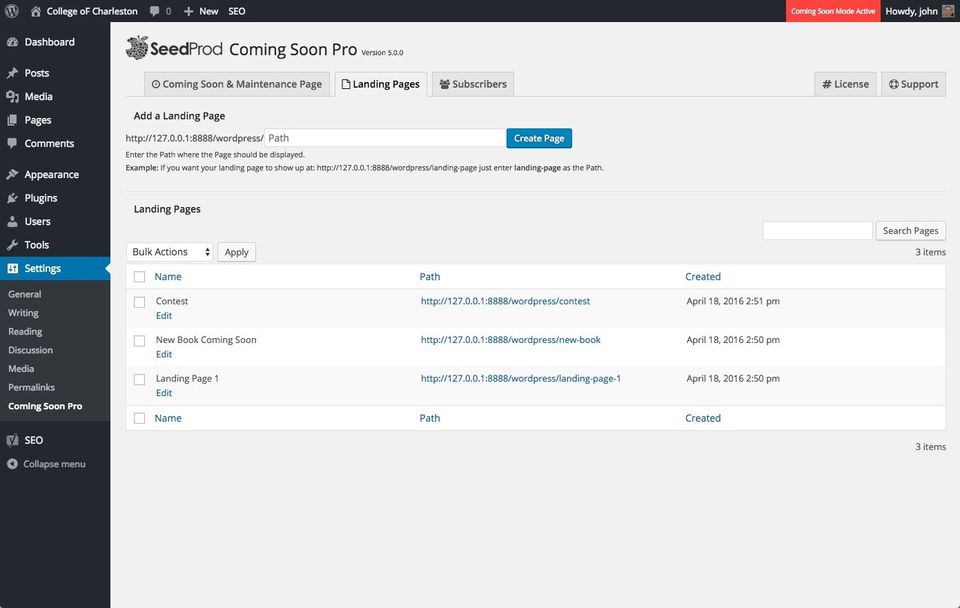Focus the Path input field
The height and width of the screenshot is (608, 960).
[x=385, y=138]
